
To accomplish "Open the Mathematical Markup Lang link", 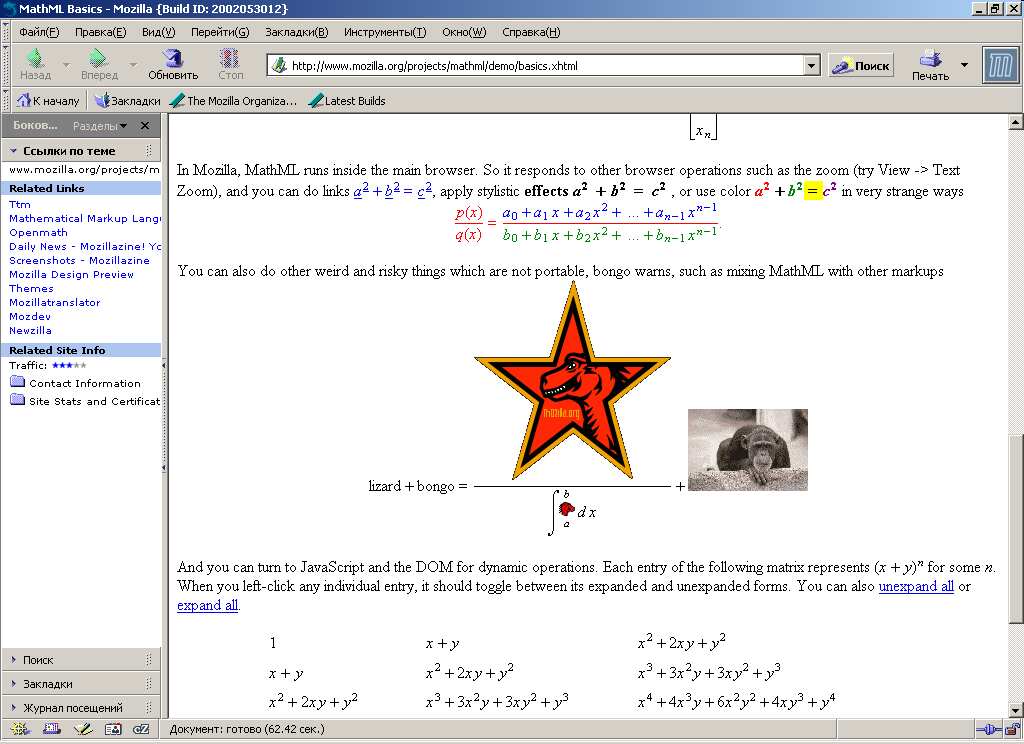I will click(85, 218).
